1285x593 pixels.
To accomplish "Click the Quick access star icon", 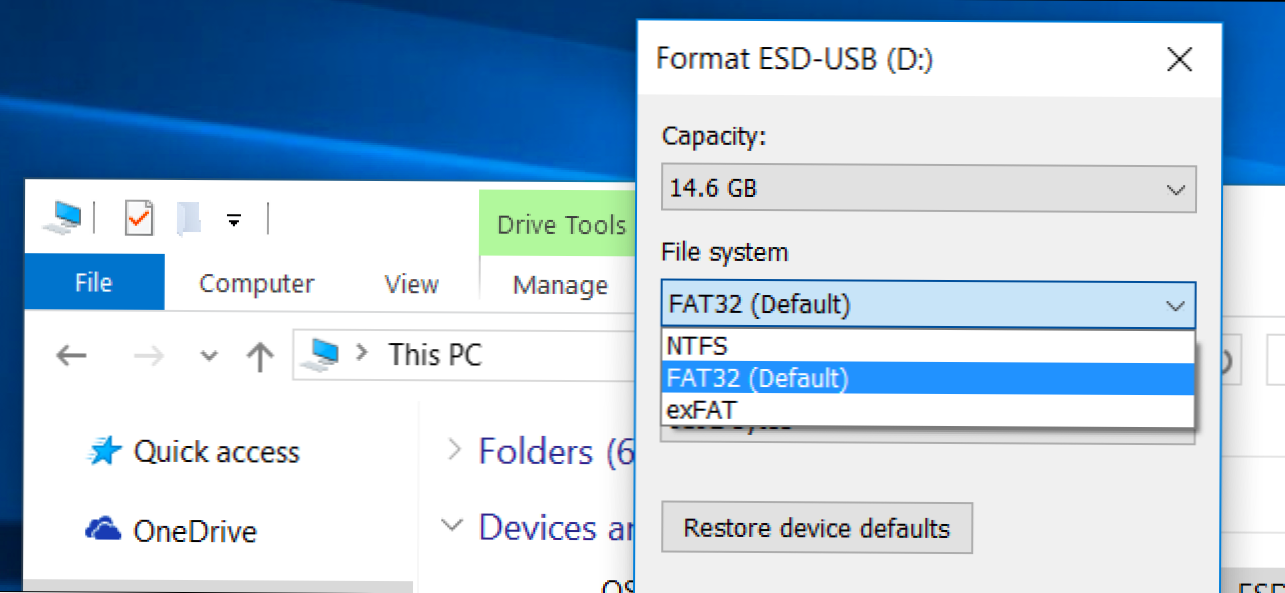I will pyautogui.click(x=104, y=452).
